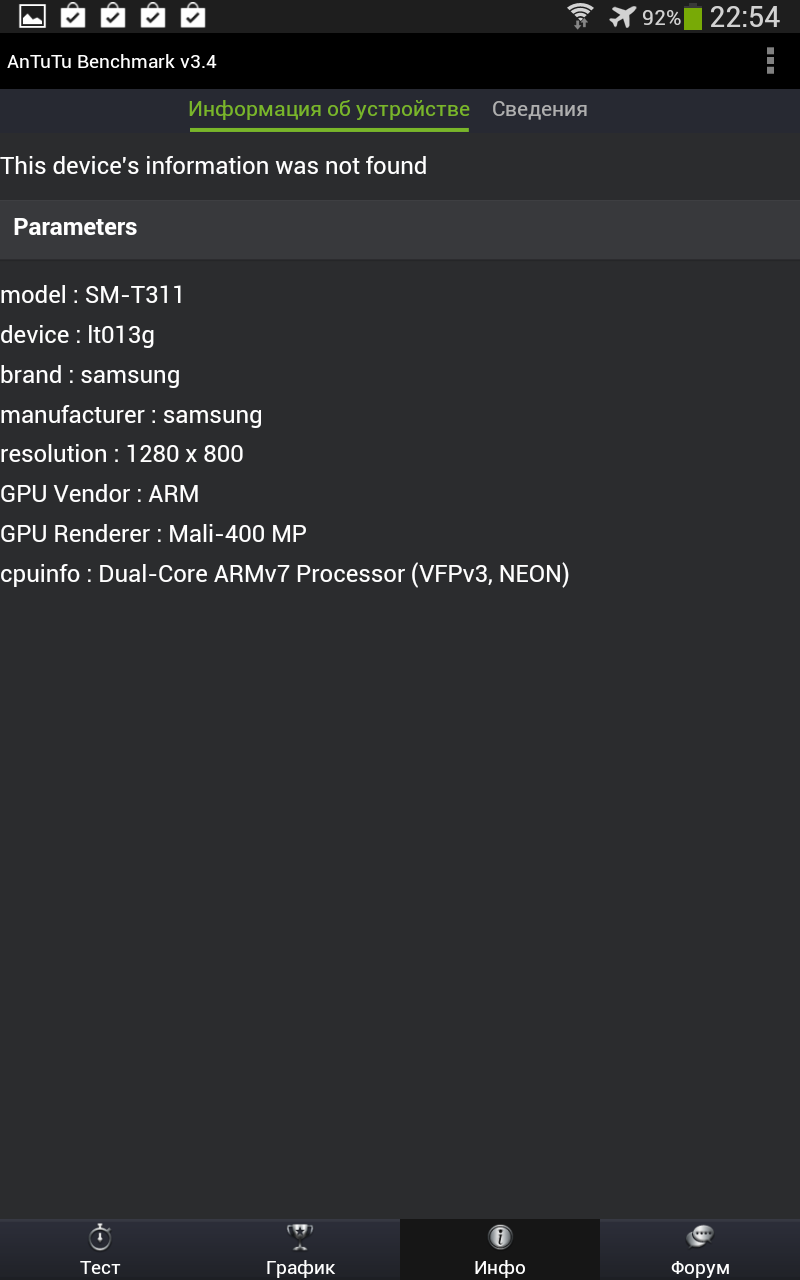Tap the trophy График icon
Image resolution: width=800 pixels, height=1280 pixels.
tap(300, 1236)
